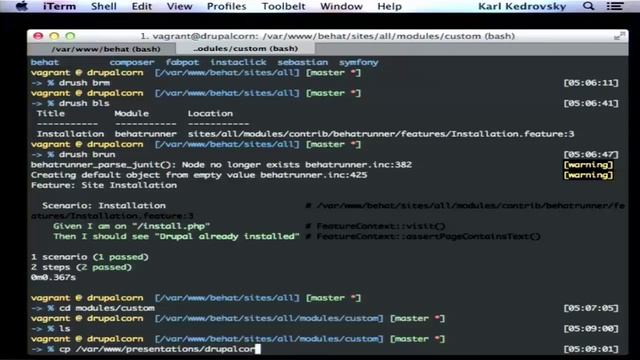This screenshot has width=640, height=360.
Task: Click the Installation.feature:3 location path
Action: click(x=381, y=134)
